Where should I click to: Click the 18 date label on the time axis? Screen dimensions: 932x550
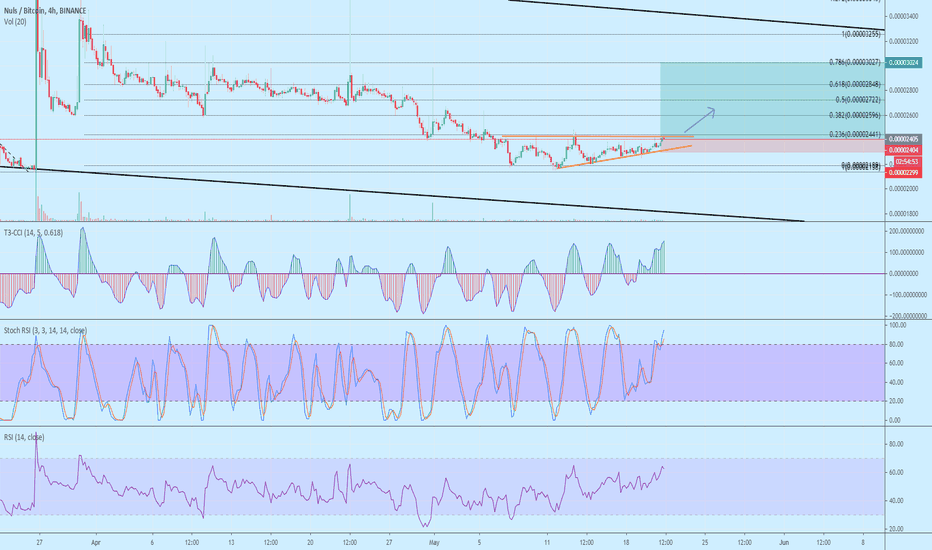click(x=626, y=542)
